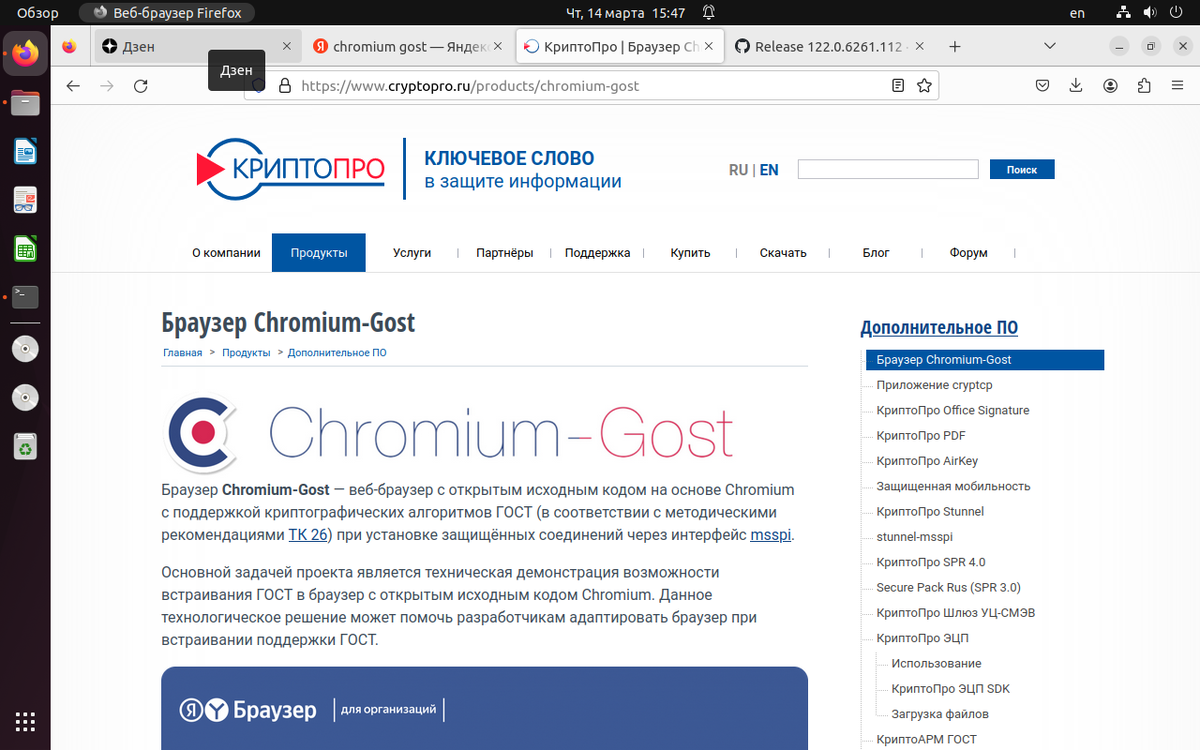1200x750 pixels.
Task: Open Блог menu item
Action: [x=876, y=253]
